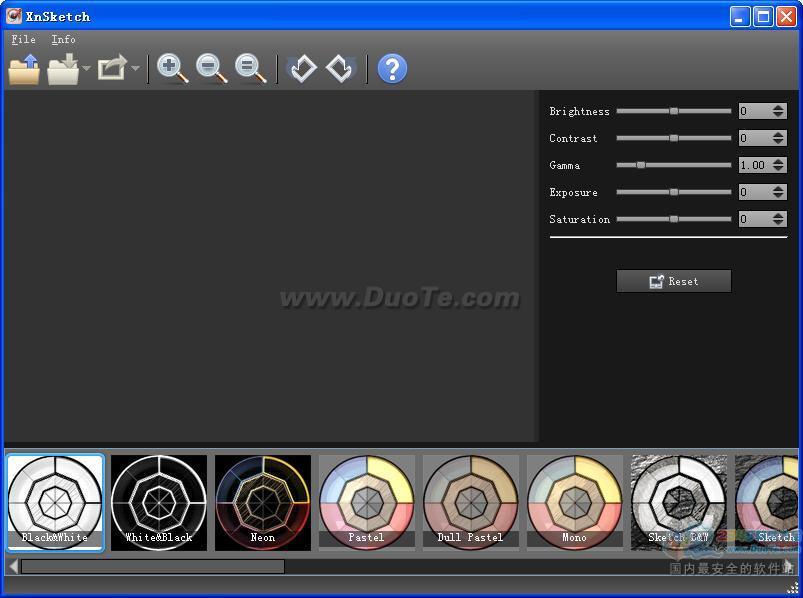Decrease the Saturation value with down arrow
Image resolution: width=803 pixels, height=598 pixels.
tap(779, 223)
